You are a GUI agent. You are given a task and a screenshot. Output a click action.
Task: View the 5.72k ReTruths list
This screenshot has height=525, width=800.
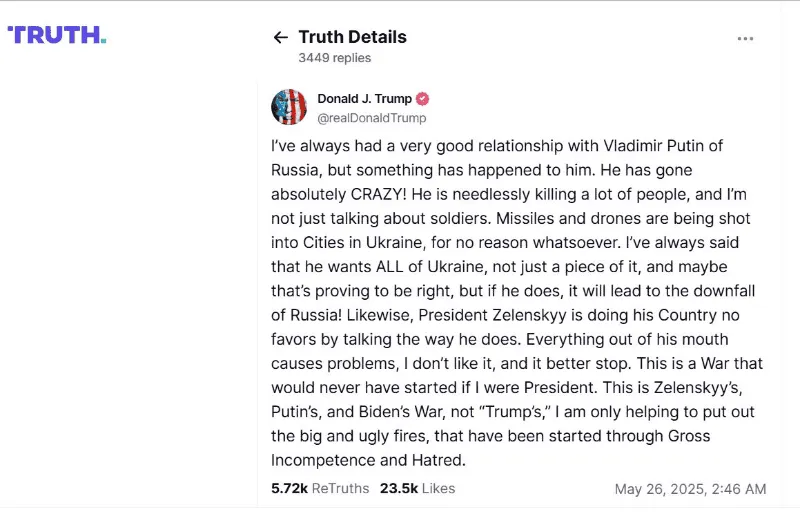[x=320, y=488]
